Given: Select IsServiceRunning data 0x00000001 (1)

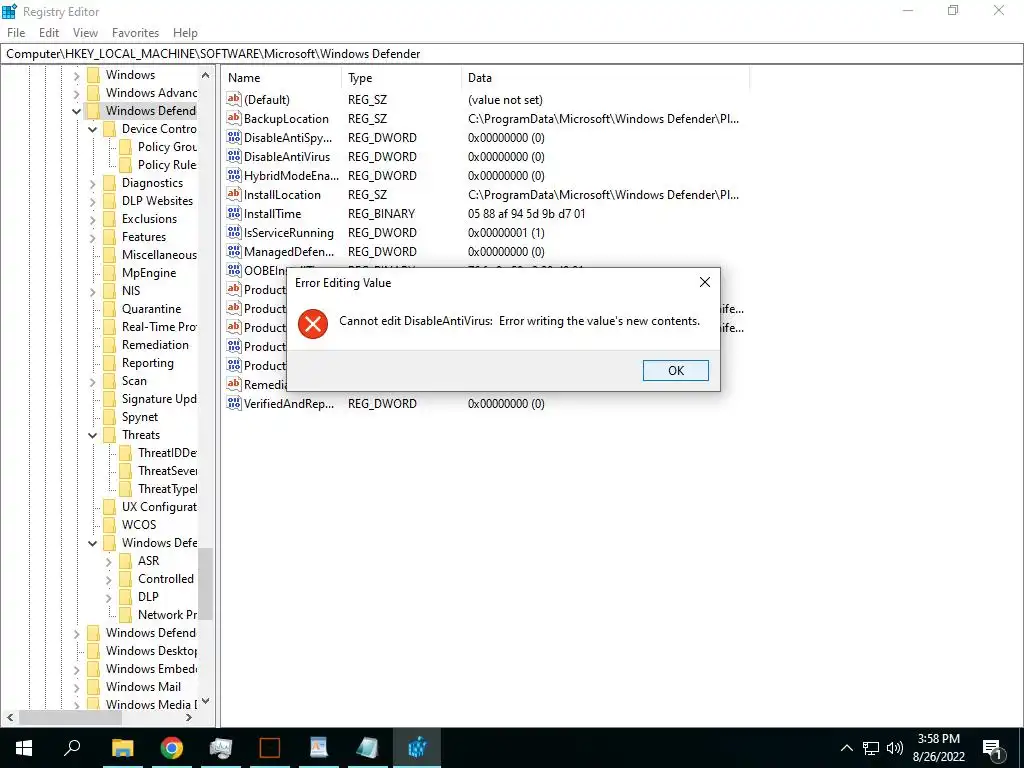Looking at the screenshot, I should coord(506,232).
